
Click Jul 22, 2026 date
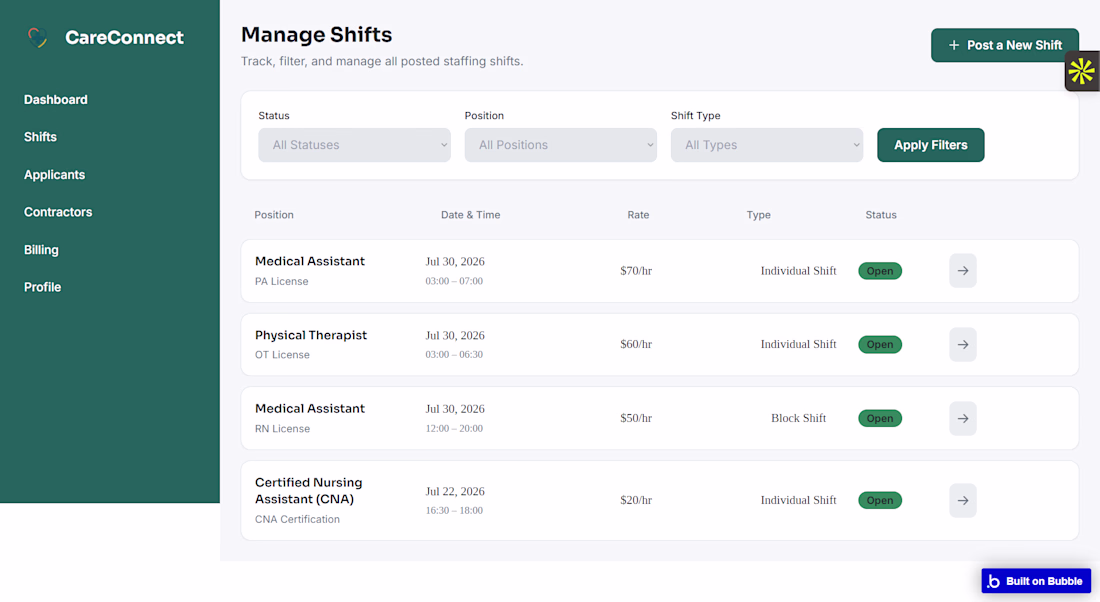pos(455,491)
